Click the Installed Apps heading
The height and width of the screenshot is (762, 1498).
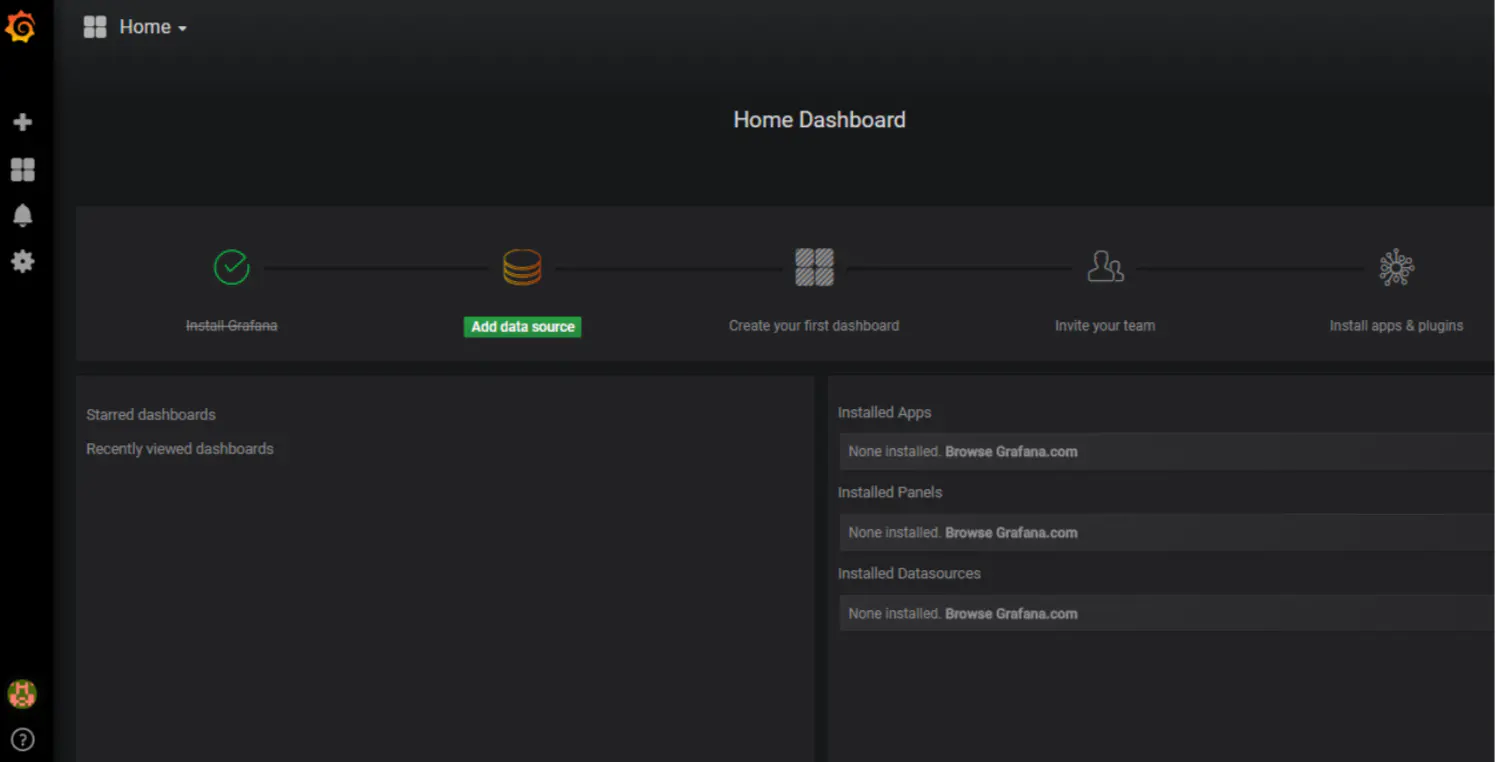point(885,413)
